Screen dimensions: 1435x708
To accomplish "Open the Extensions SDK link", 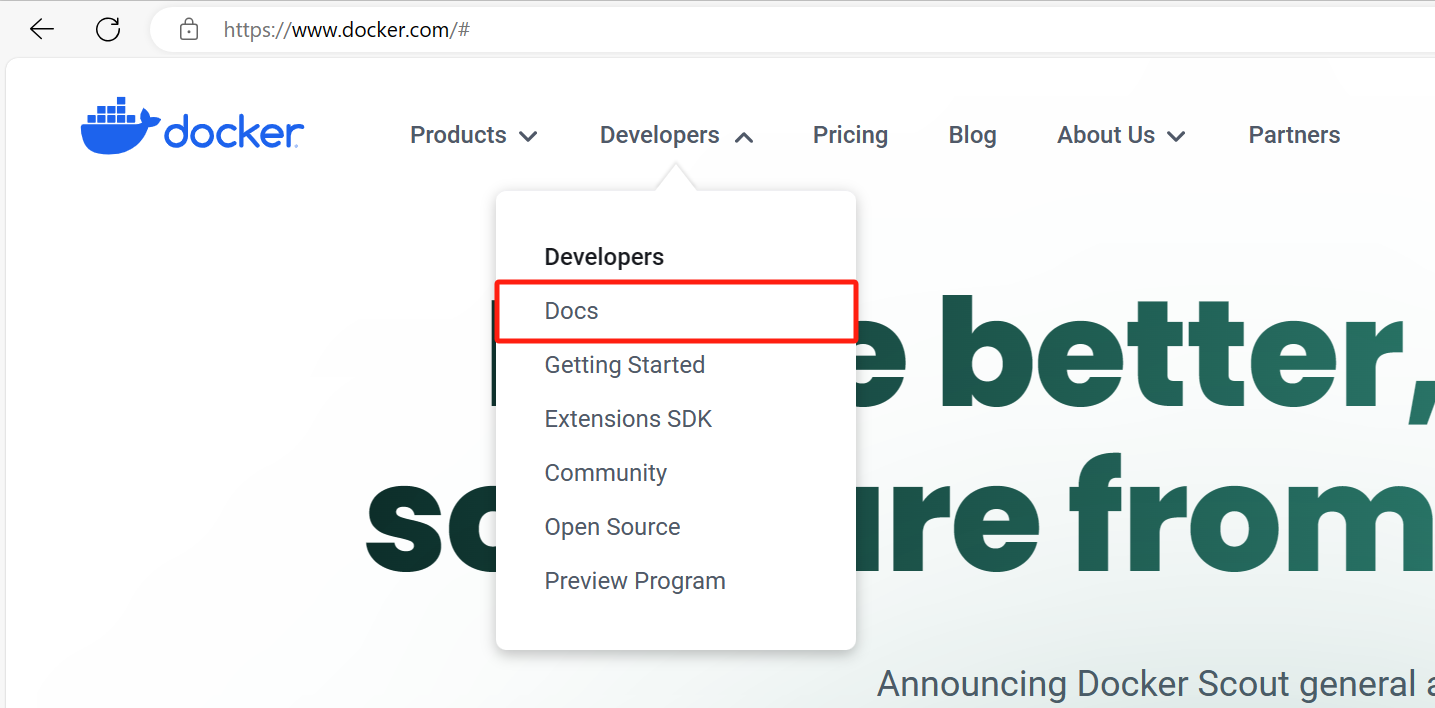I will tap(628, 419).
